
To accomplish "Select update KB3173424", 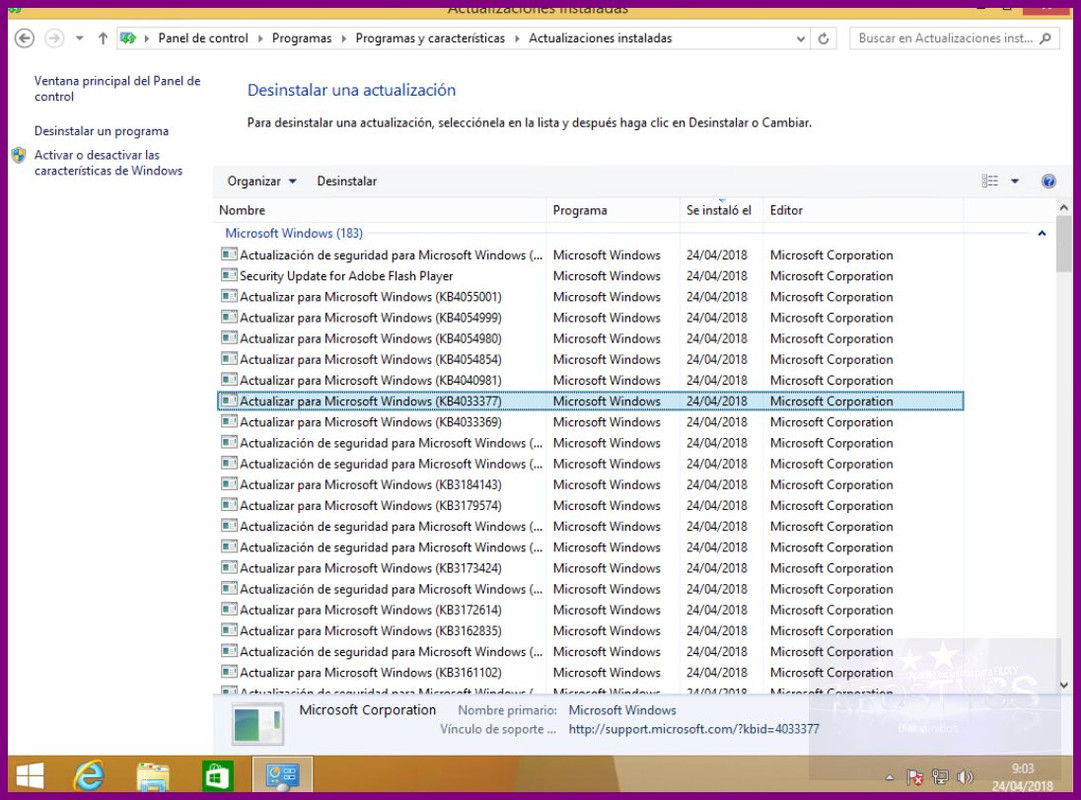I will coord(590,568).
